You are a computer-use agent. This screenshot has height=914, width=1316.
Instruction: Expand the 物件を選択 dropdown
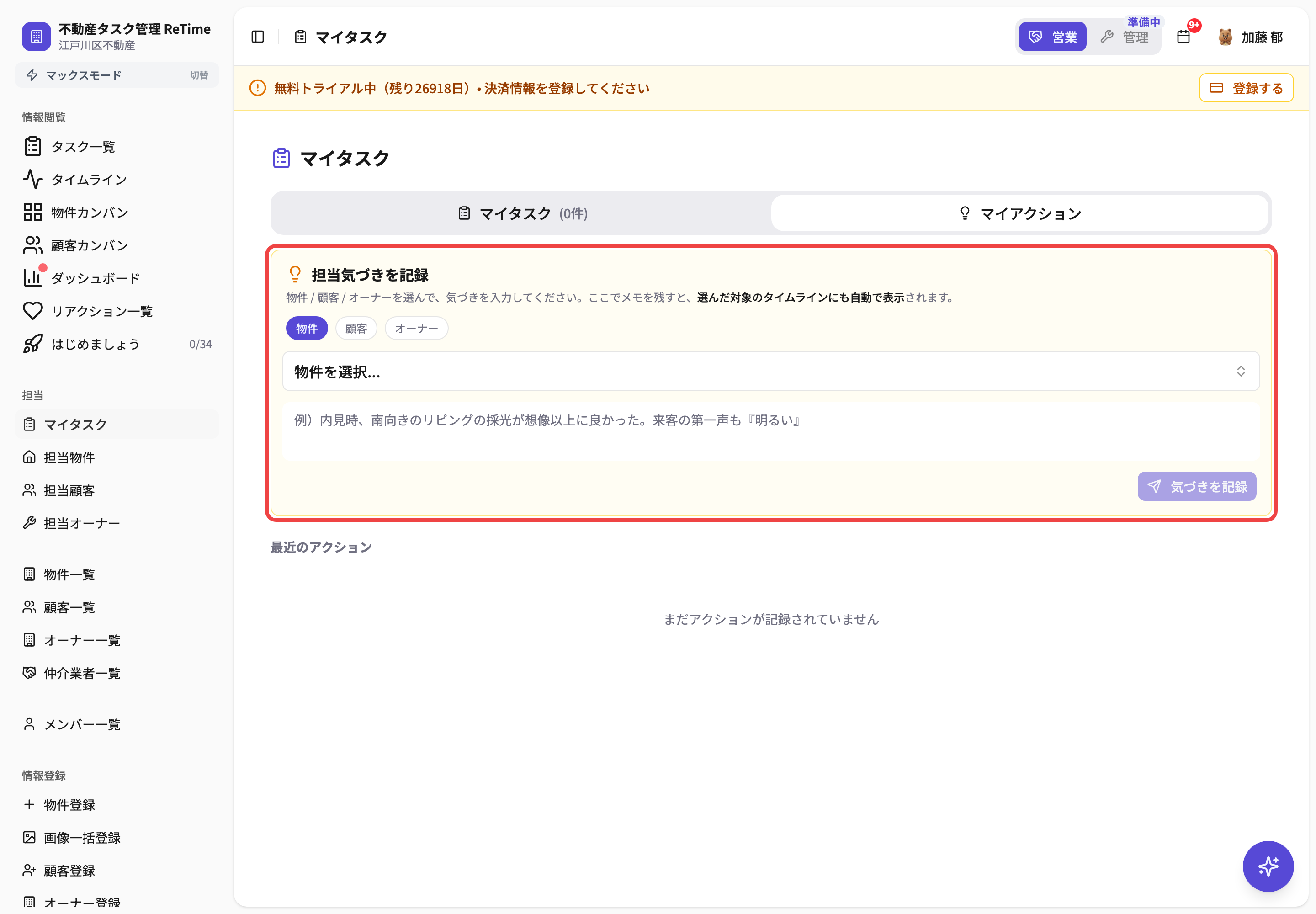(x=771, y=371)
